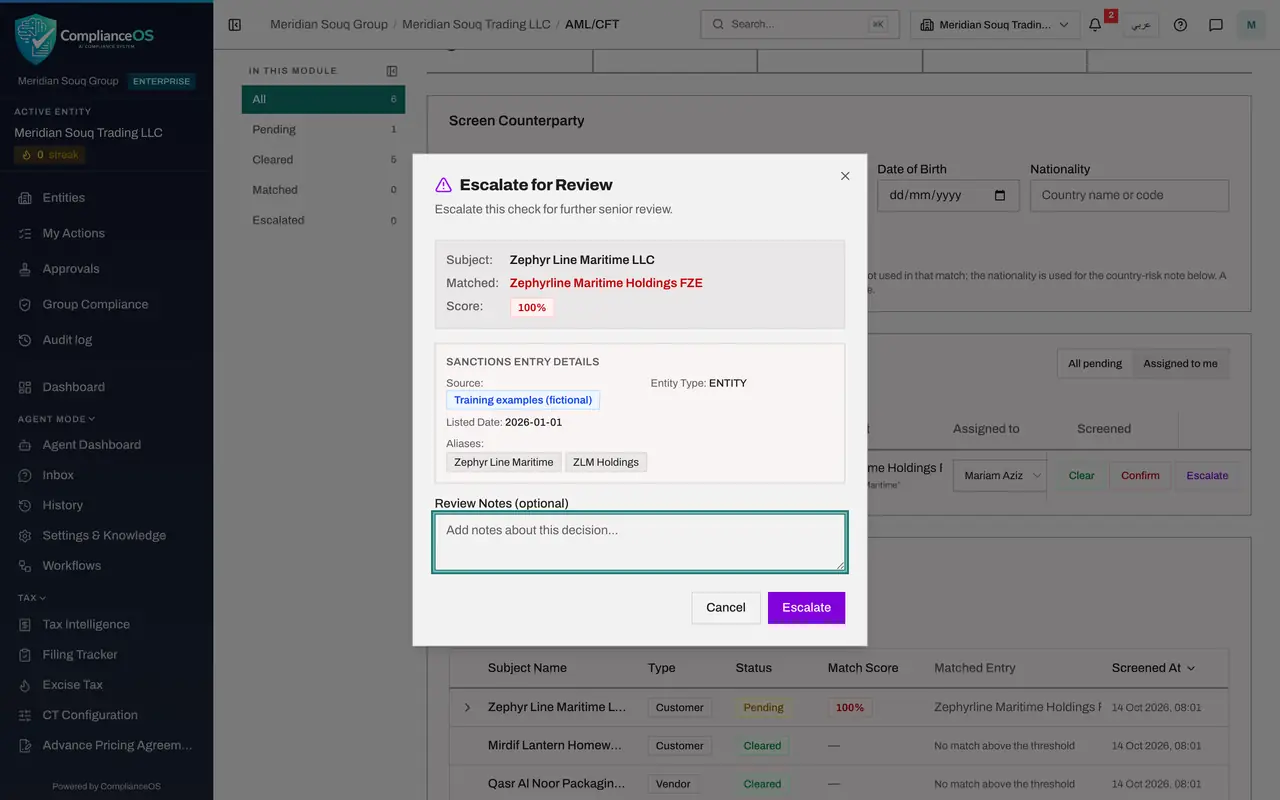Open Group Compliance shield icon
Screen dimensions: 1280x800
pyautogui.click(x=25, y=304)
